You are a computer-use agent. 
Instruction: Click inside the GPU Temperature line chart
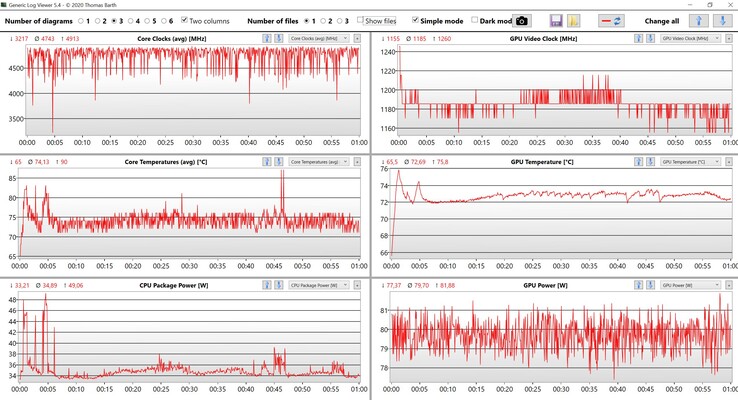561,212
